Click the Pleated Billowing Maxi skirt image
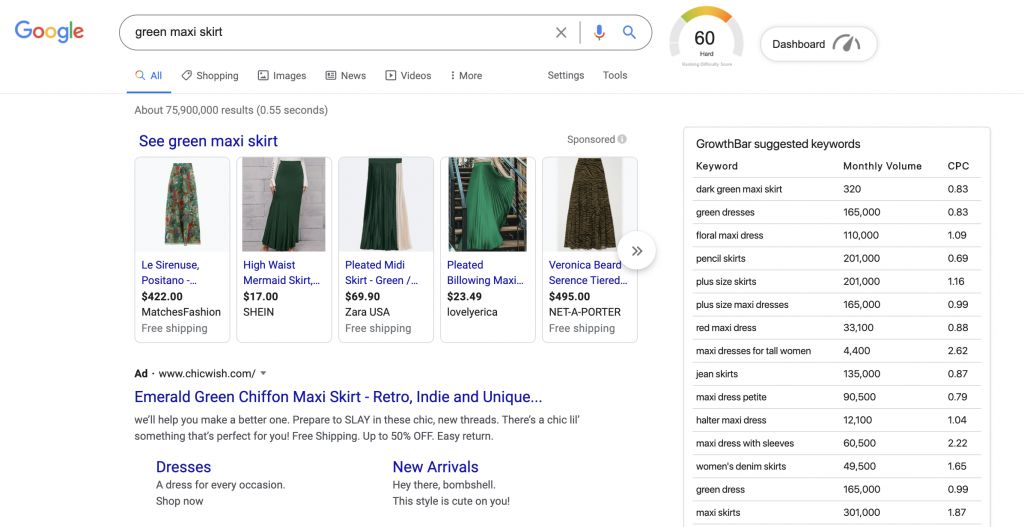 pos(488,204)
